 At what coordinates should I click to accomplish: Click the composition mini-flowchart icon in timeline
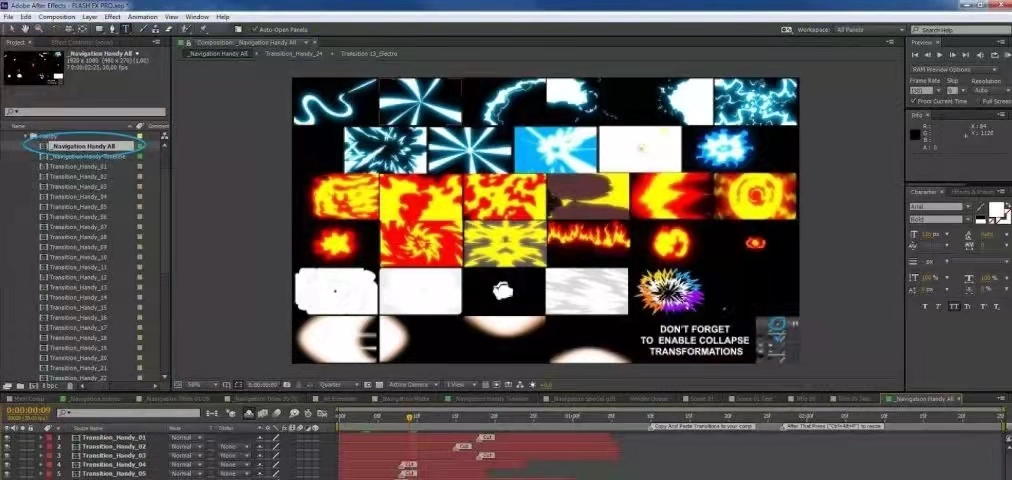(x=212, y=413)
